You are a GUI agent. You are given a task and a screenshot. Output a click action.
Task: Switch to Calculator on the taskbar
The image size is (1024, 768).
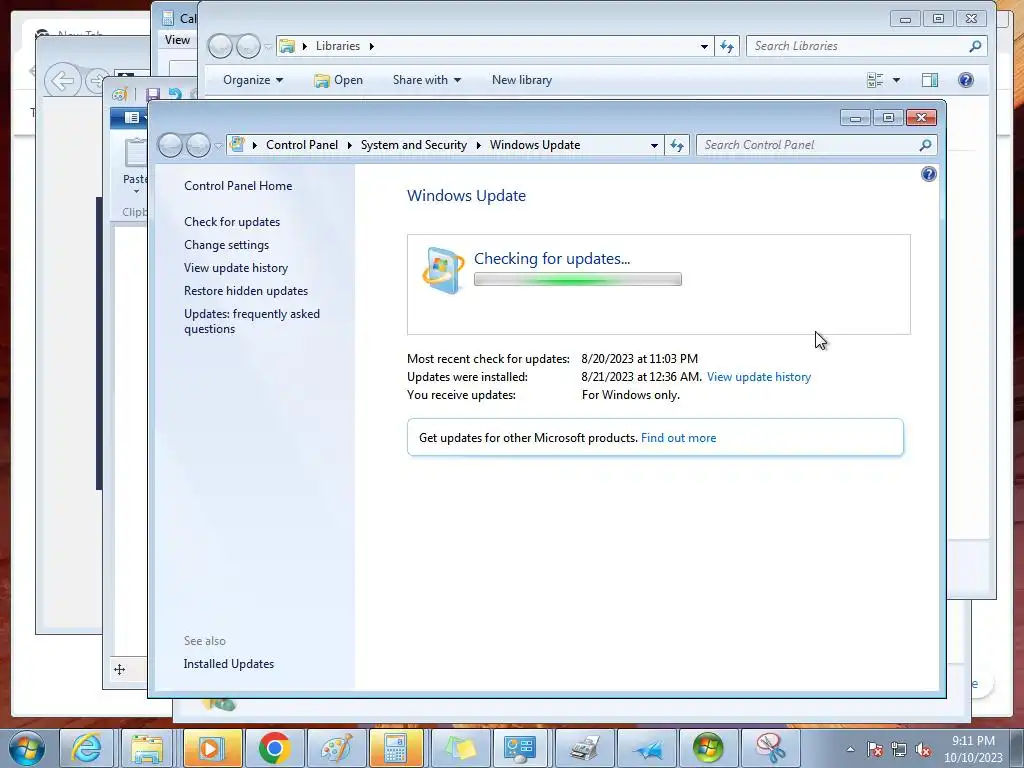pyautogui.click(x=396, y=748)
